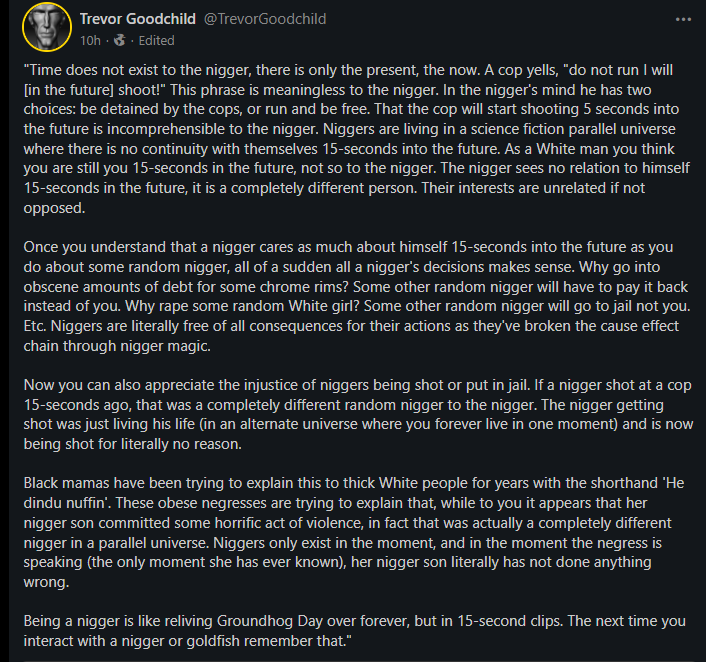Click the phrase 'alternate universe' in the post

[x=301, y=424]
